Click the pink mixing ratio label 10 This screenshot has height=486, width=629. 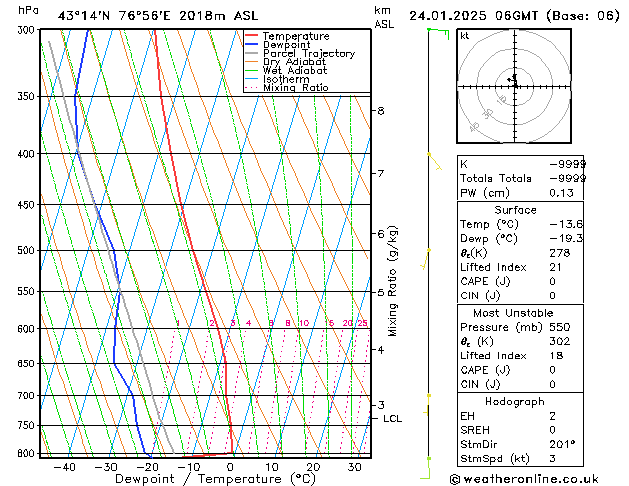304,323
